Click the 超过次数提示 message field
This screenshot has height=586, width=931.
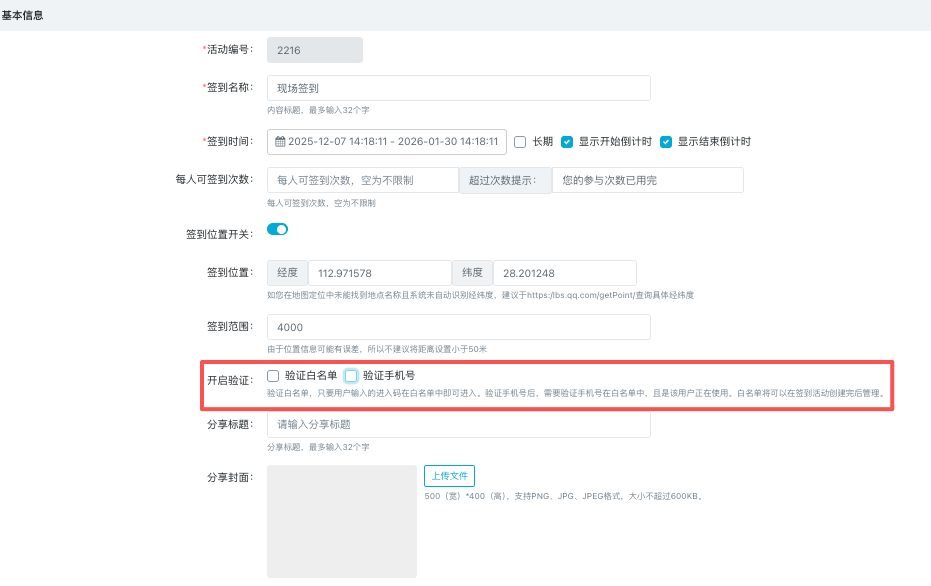tap(647, 180)
